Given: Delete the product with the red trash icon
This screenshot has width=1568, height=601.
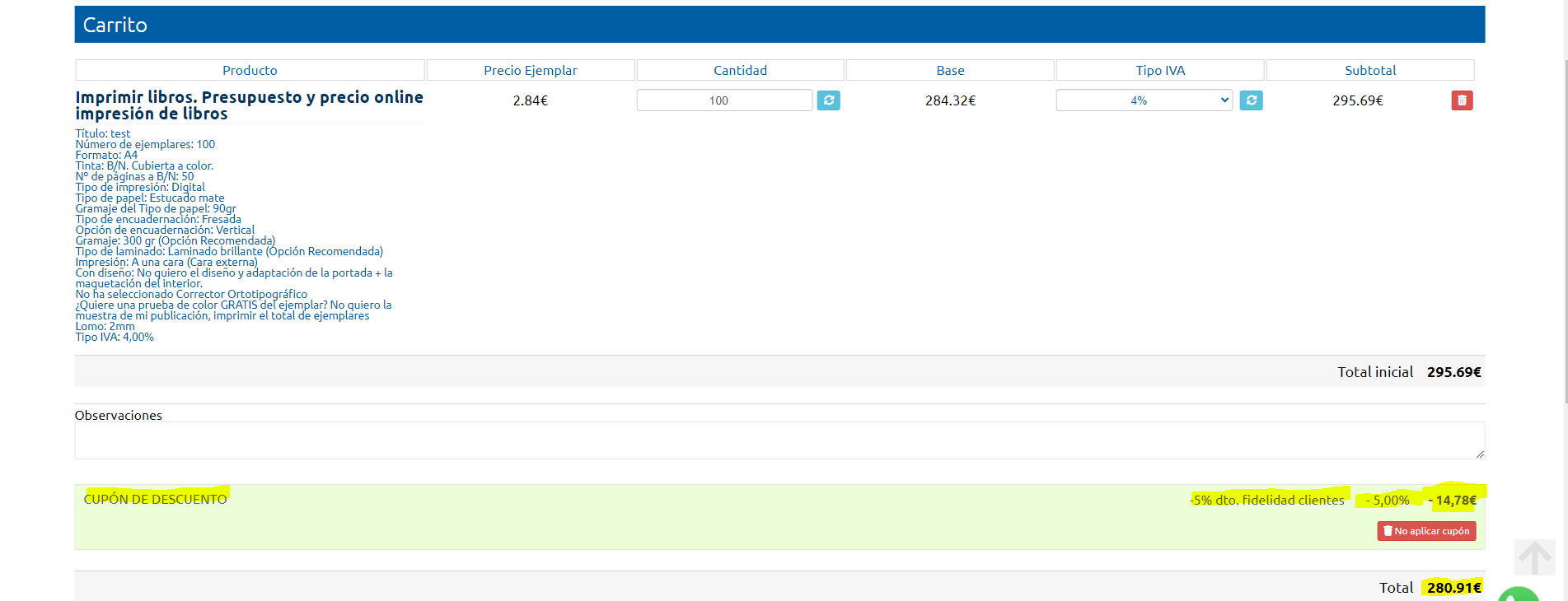Looking at the screenshot, I should (1462, 100).
